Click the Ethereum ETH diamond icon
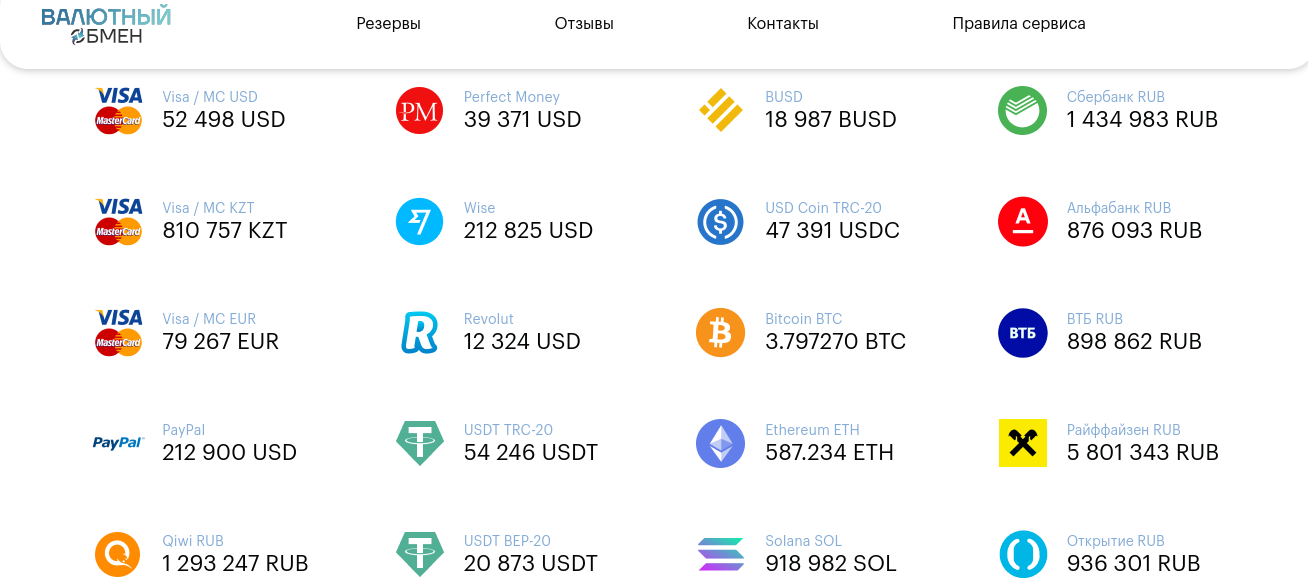 pyautogui.click(x=721, y=444)
